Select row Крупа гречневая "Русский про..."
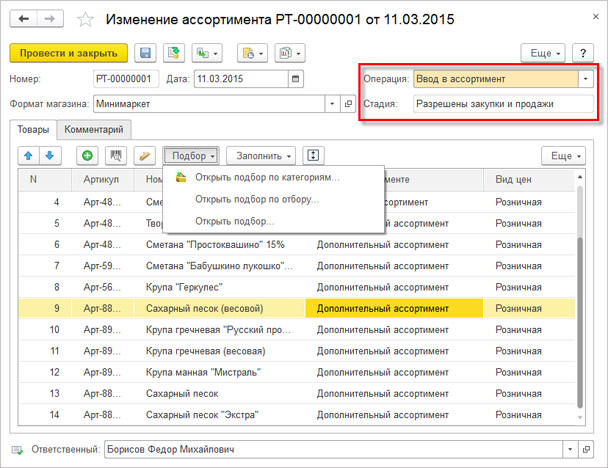The height and width of the screenshot is (468, 608). pos(297,330)
